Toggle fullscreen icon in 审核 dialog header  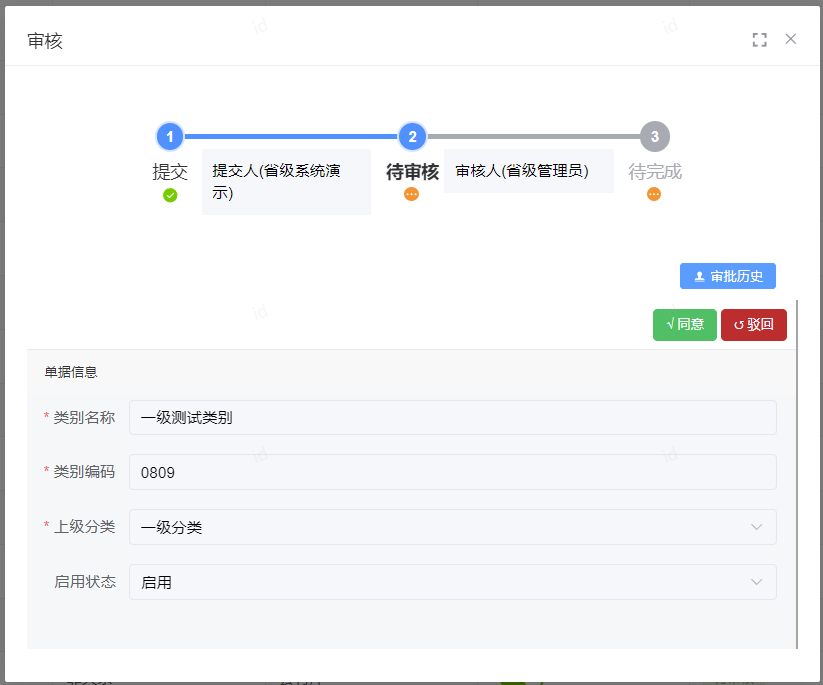[759, 40]
